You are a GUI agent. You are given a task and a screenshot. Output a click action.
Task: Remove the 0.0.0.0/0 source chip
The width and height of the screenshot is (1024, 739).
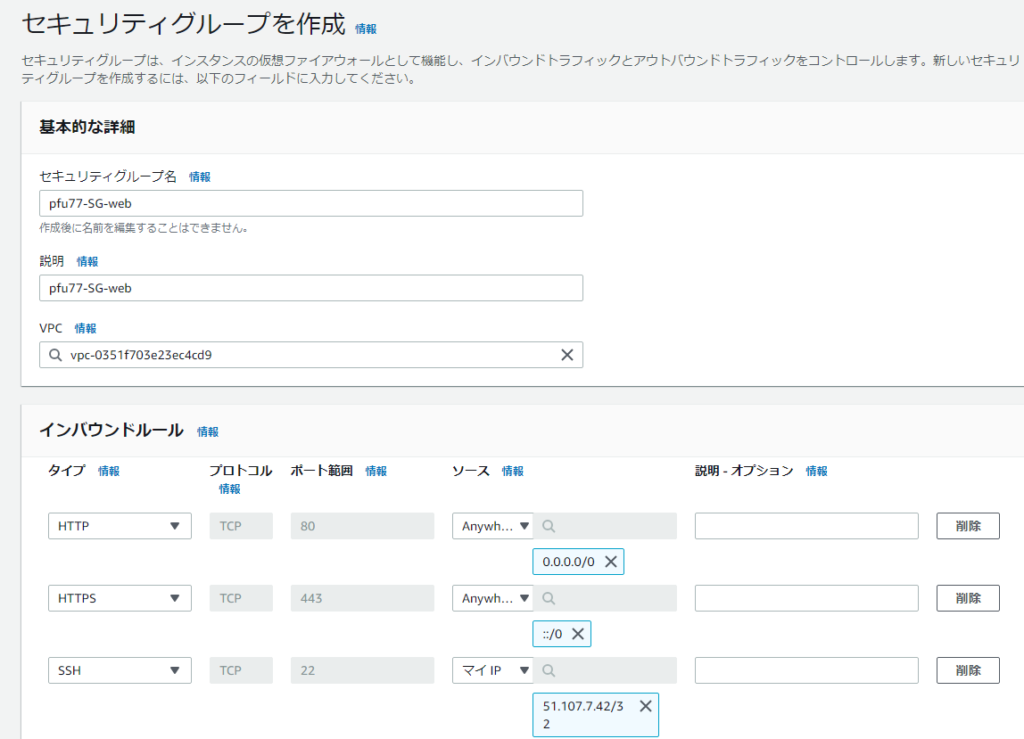[611, 562]
